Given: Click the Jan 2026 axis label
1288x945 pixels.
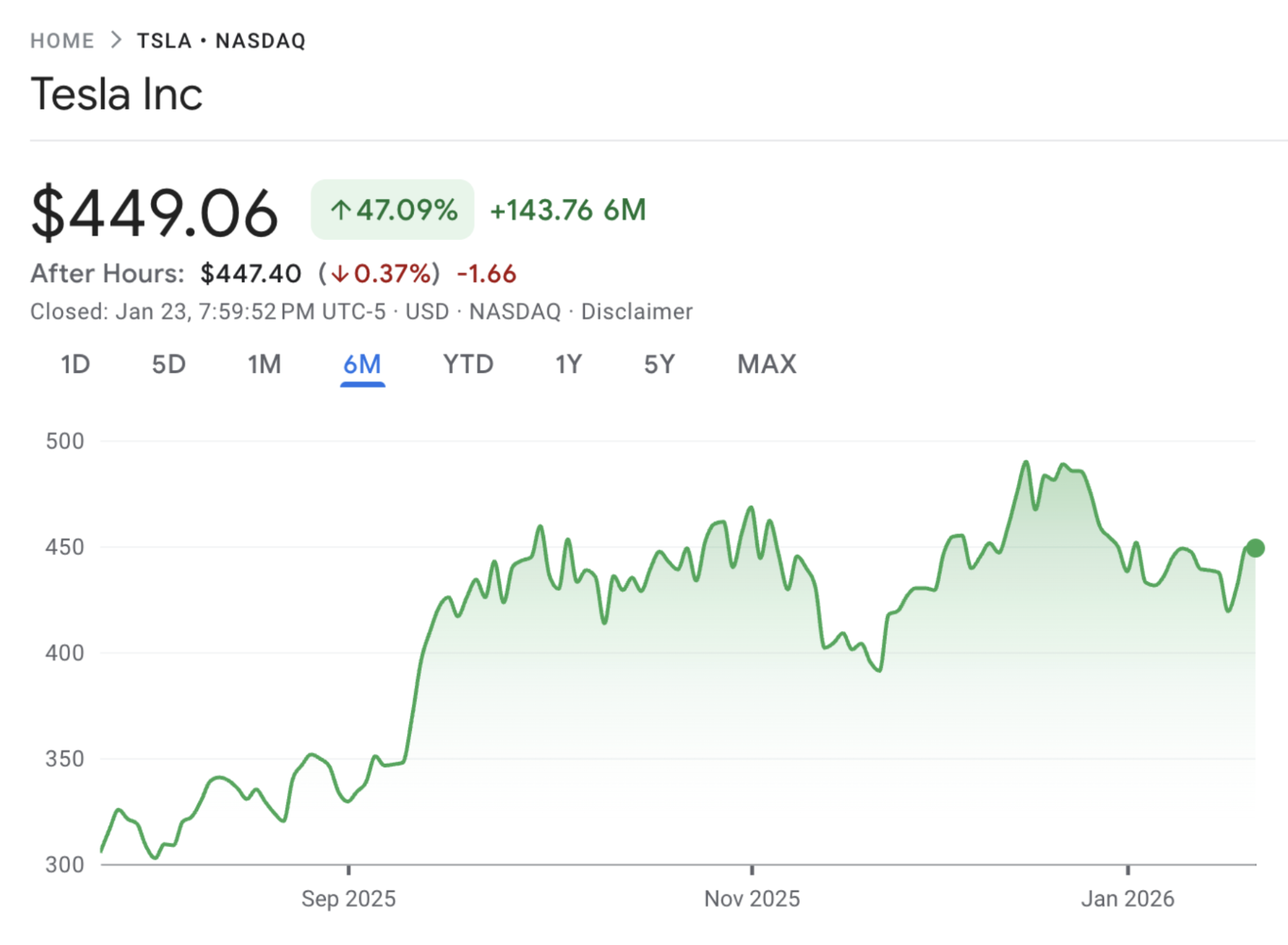Looking at the screenshot, I should (1127, 898).
